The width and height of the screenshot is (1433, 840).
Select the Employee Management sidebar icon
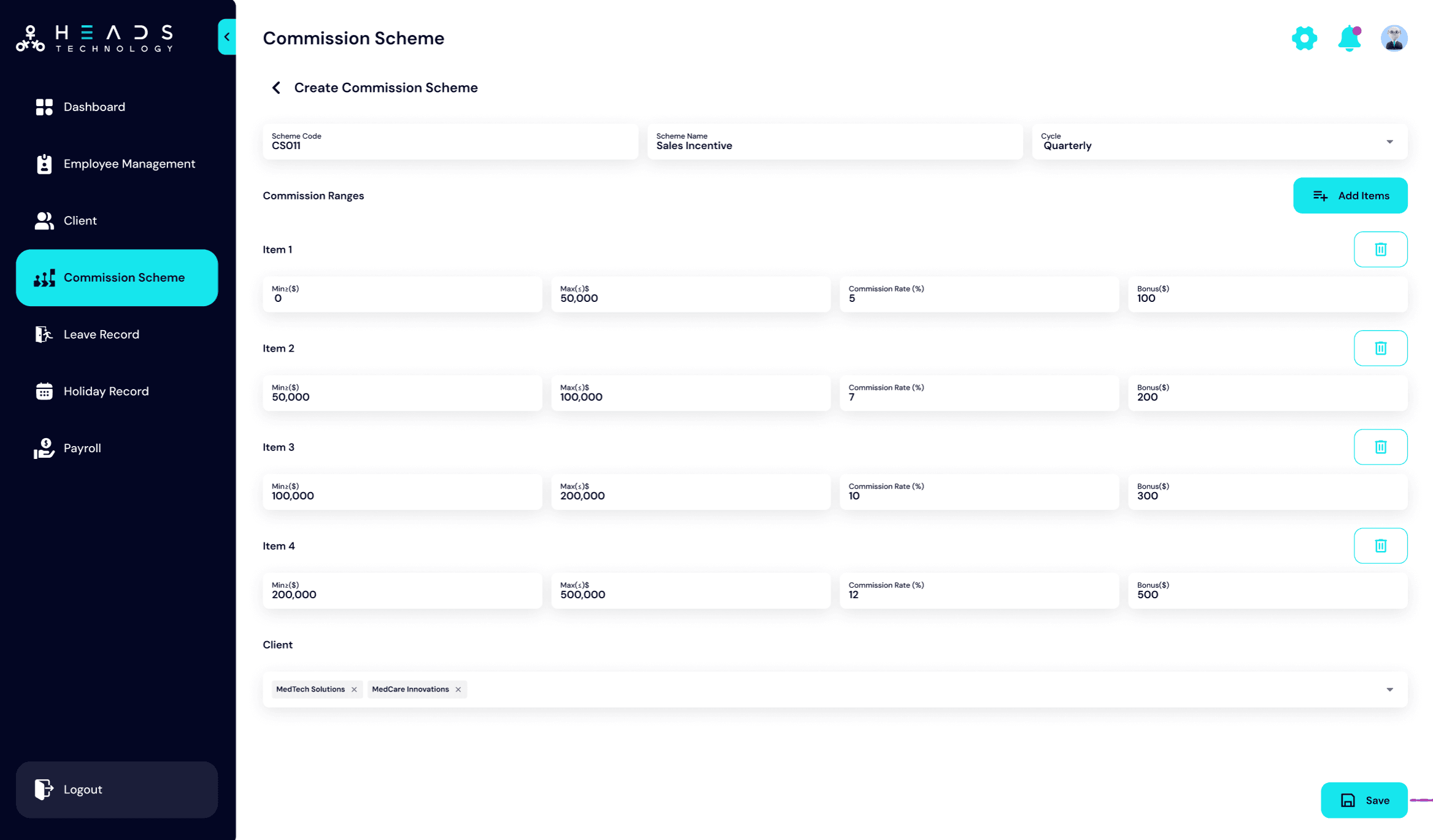(44, 164)
